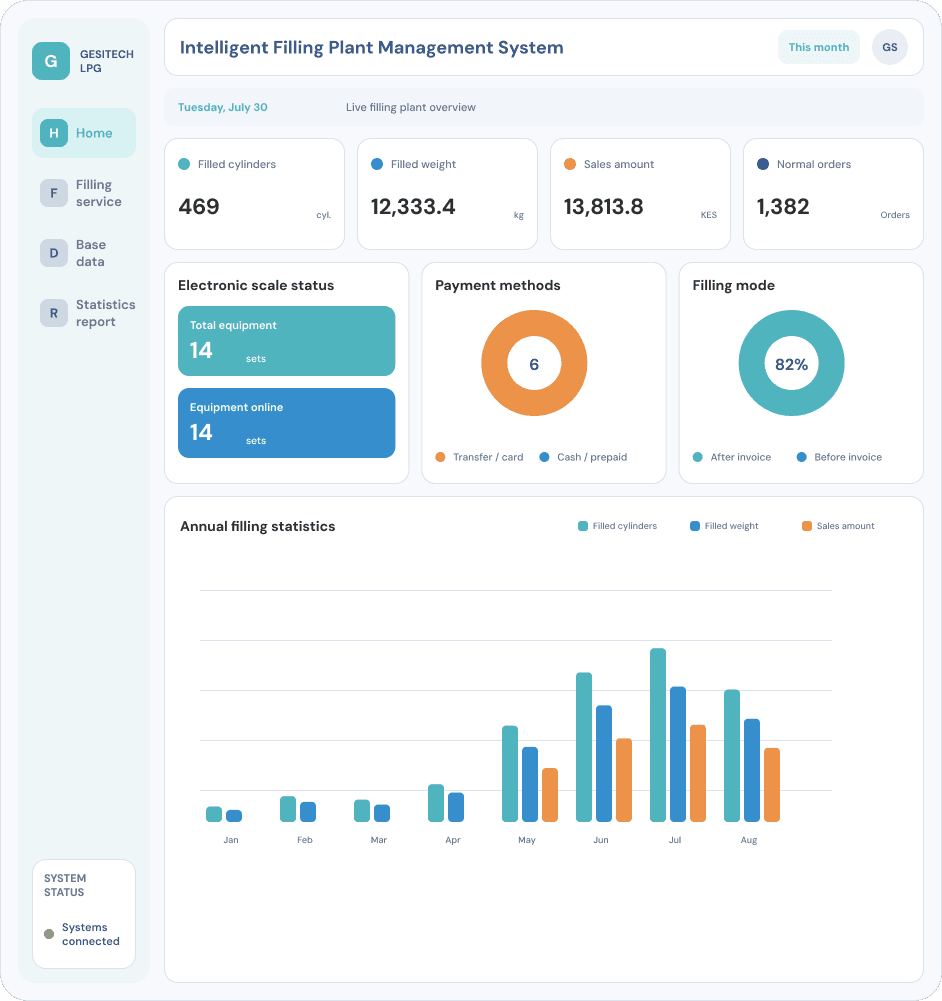Open the Normal orders card
Screen dimensions: 942x1001
(x=833, y=194)
